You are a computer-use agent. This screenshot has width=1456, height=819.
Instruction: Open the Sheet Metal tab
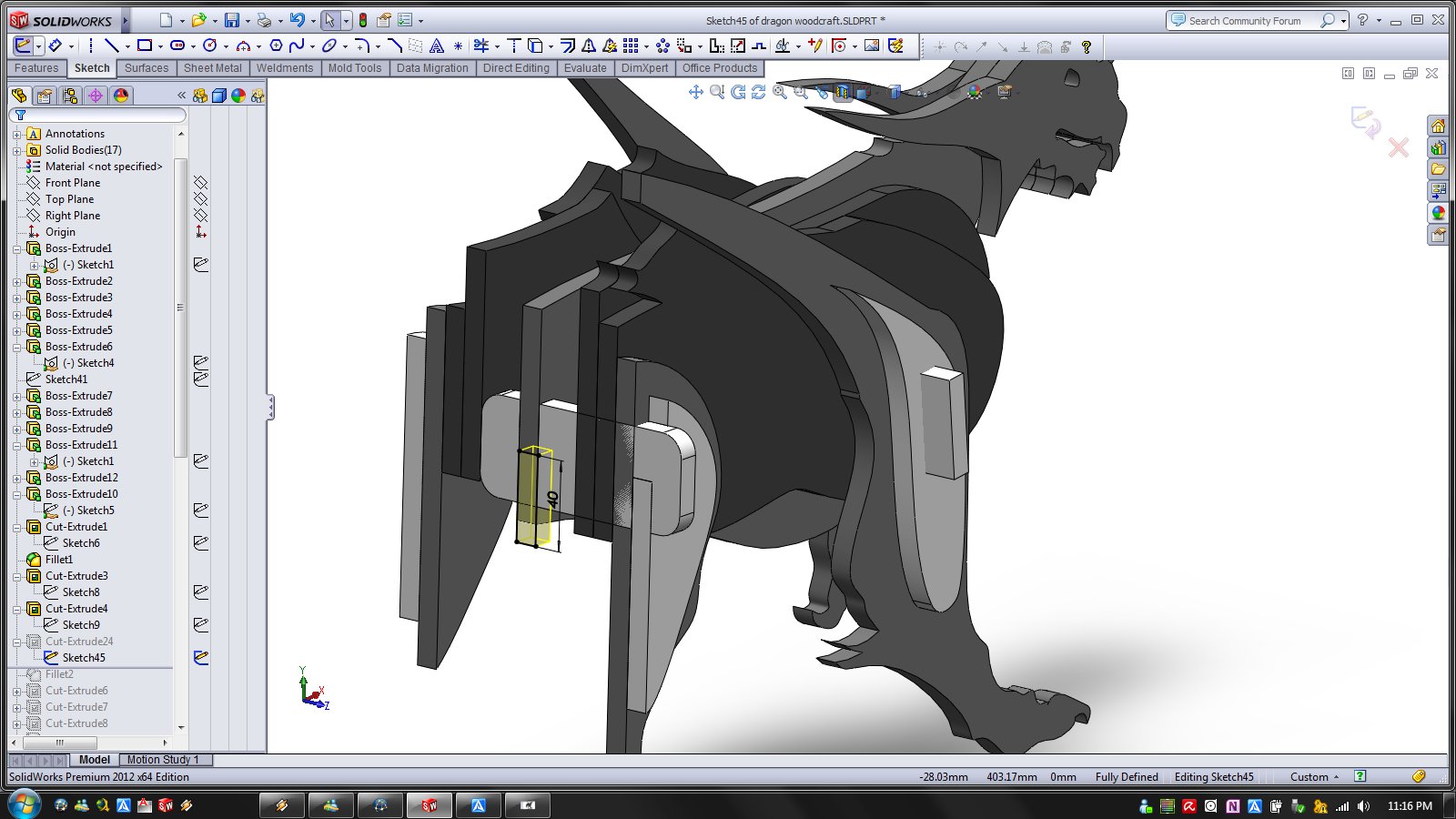pyautogui.click(x=212, y=68)
